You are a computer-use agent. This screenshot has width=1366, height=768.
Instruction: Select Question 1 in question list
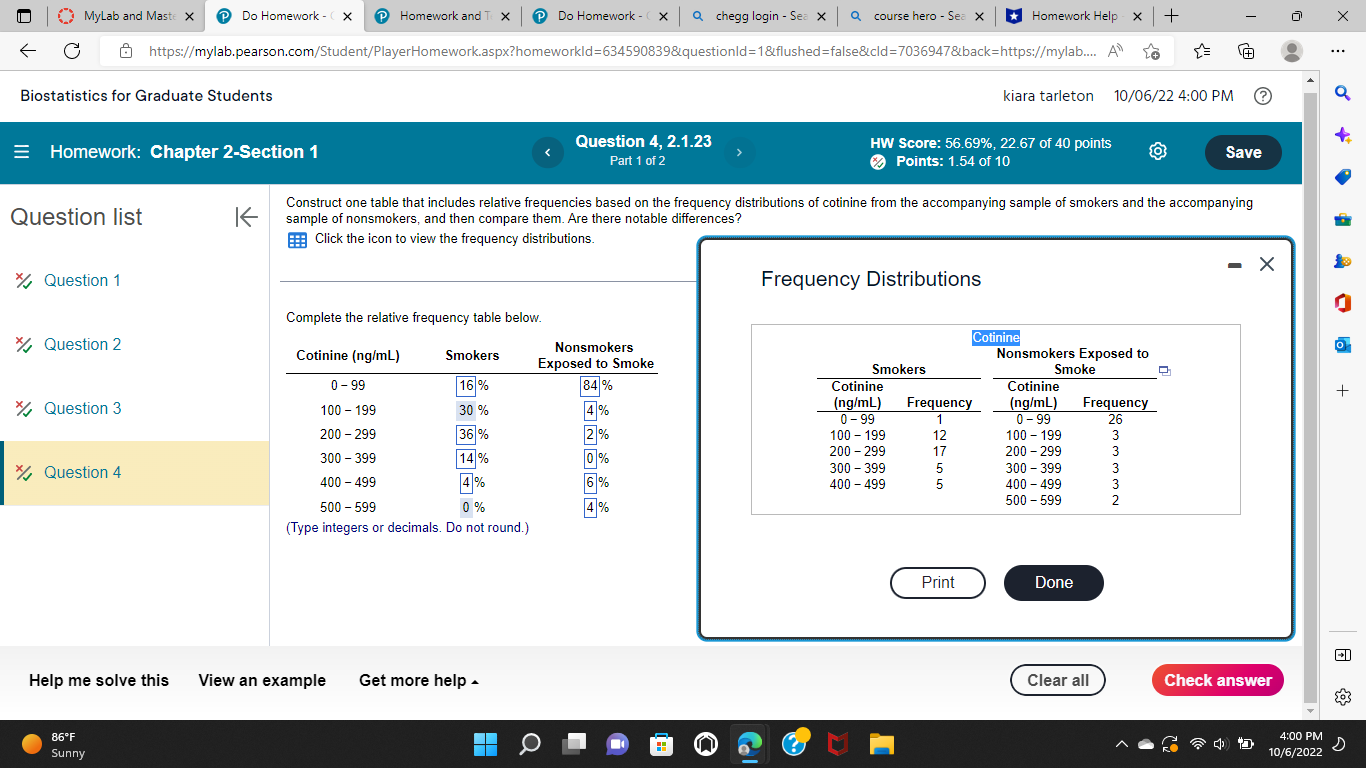coord(82,280)
